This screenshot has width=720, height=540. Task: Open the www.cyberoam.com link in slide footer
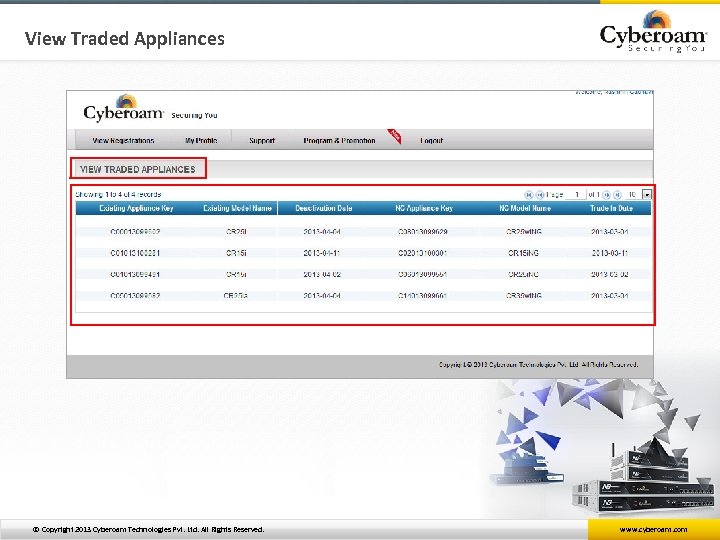point(653,529)
